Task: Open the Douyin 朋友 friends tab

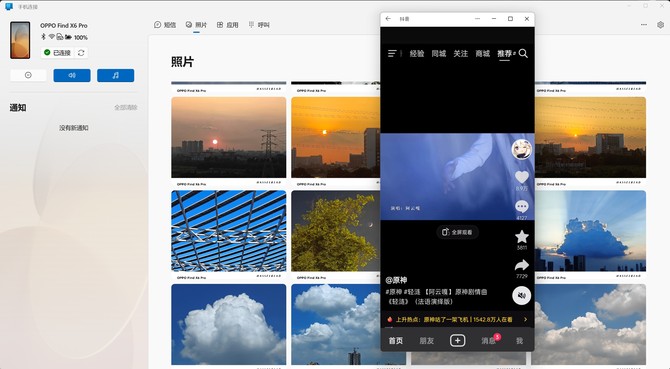Action: click(426, 340)
